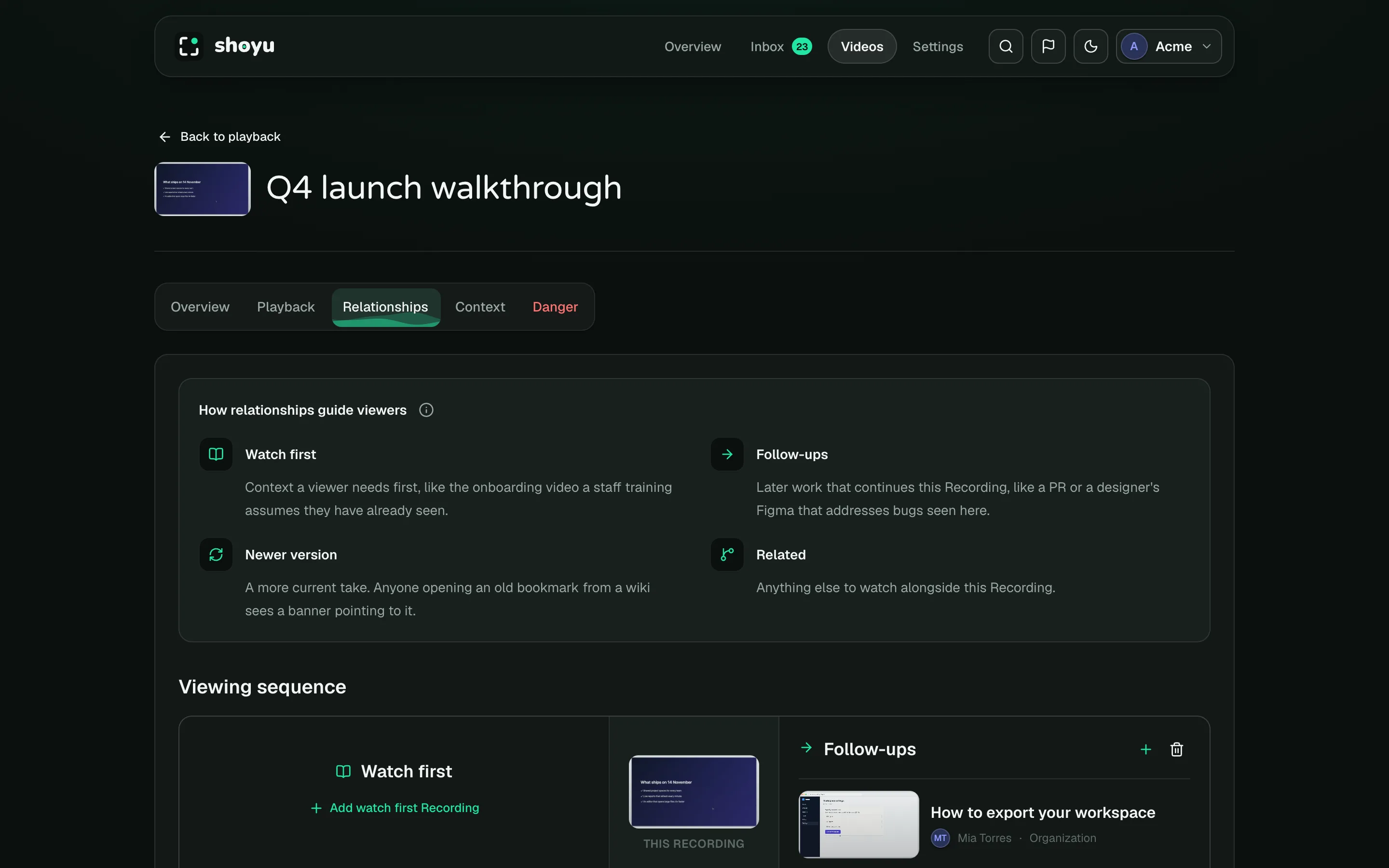Click the back arrow icon
Image resolution: width=1389 pixels, height=868 pixels.
165,136
